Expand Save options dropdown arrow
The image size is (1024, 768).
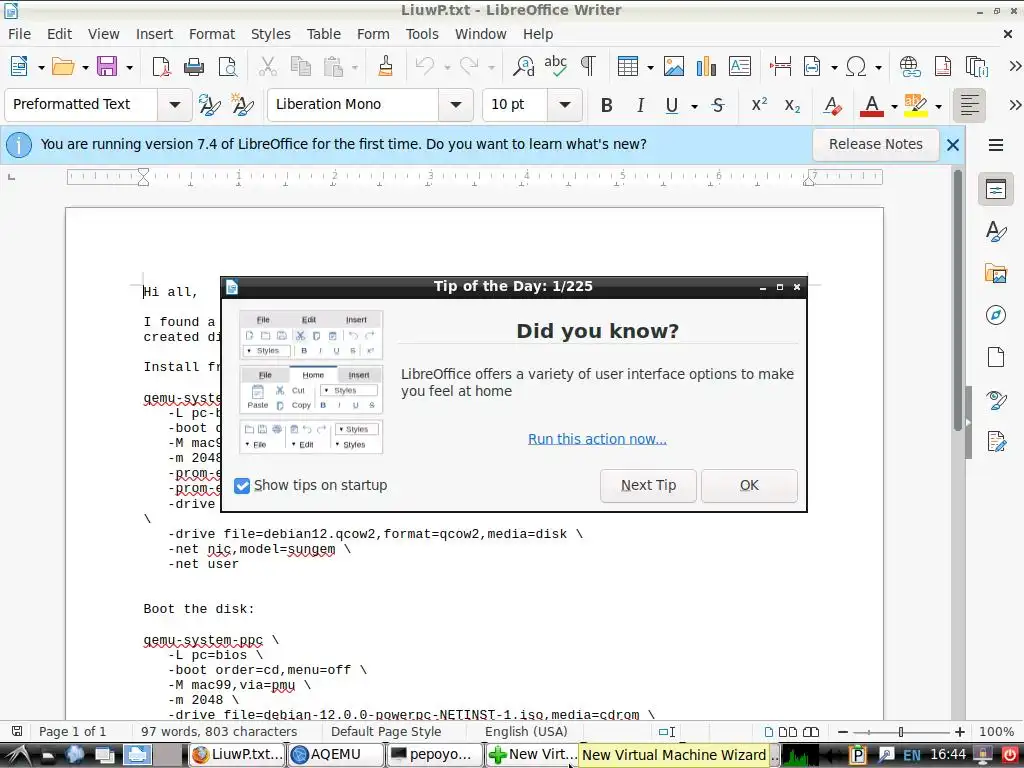point(129,67)
